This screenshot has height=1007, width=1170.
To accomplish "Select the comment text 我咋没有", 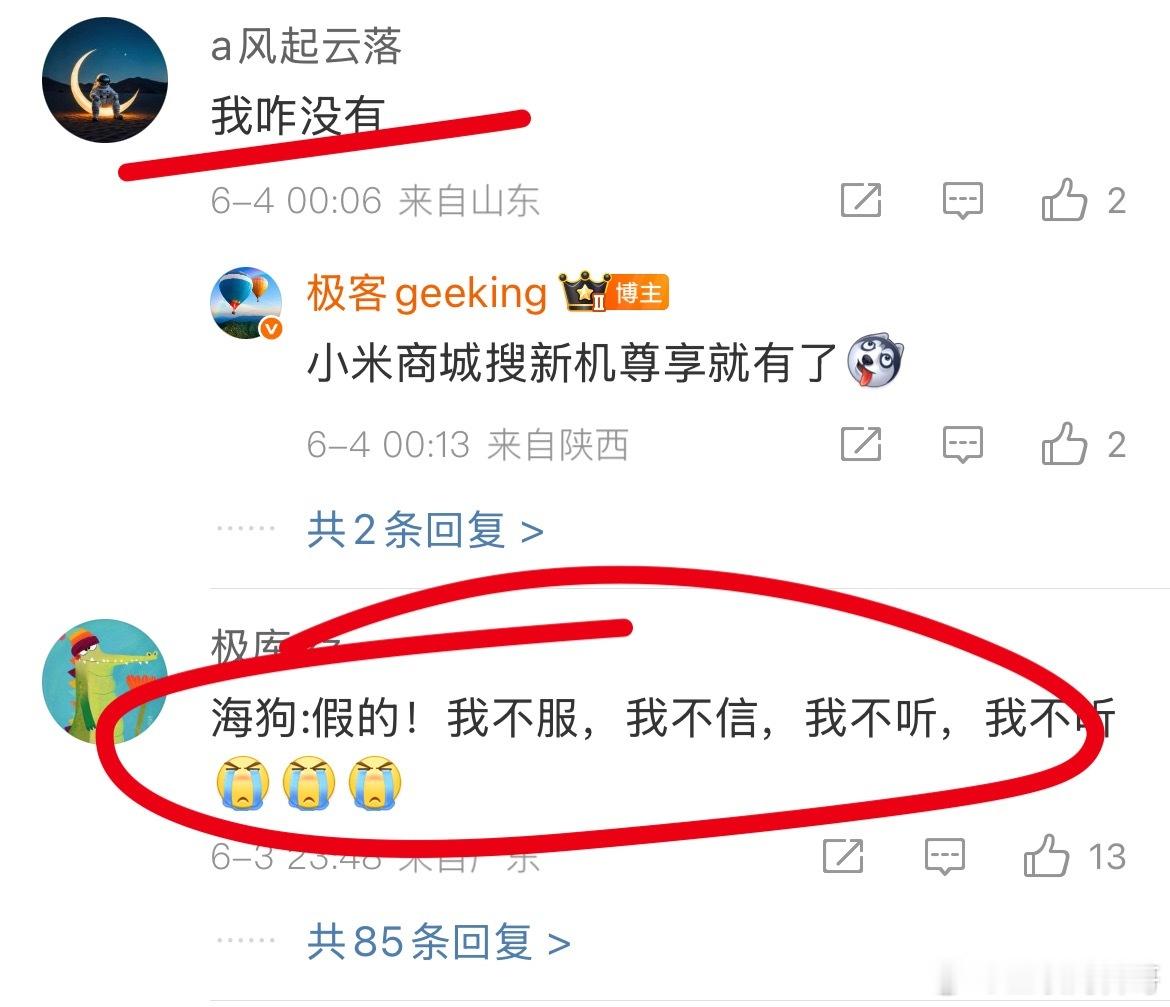I will (x=298, y=116).
